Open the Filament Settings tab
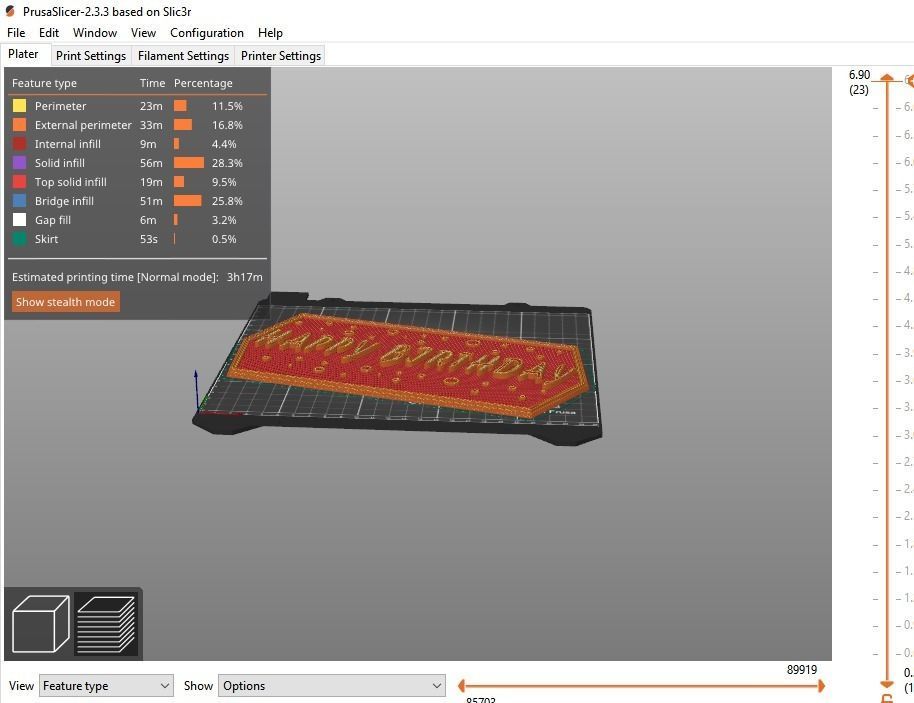 click(x=184, y=55)
